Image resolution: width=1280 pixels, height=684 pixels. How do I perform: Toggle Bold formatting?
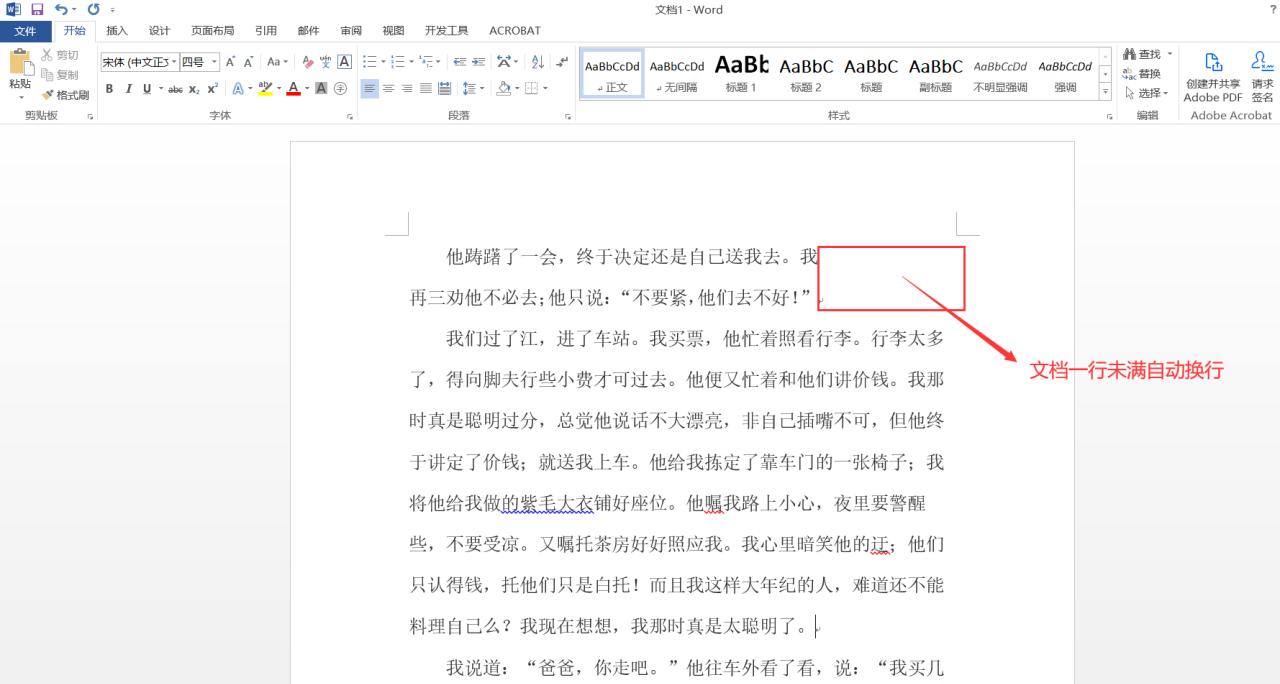[110, 89]
